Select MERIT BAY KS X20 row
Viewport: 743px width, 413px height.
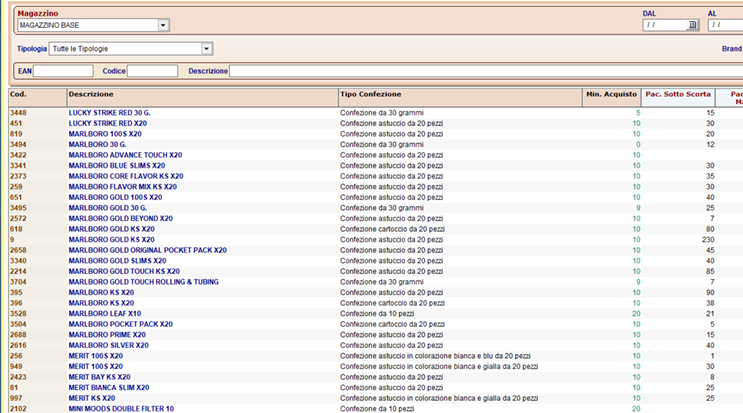376,377
